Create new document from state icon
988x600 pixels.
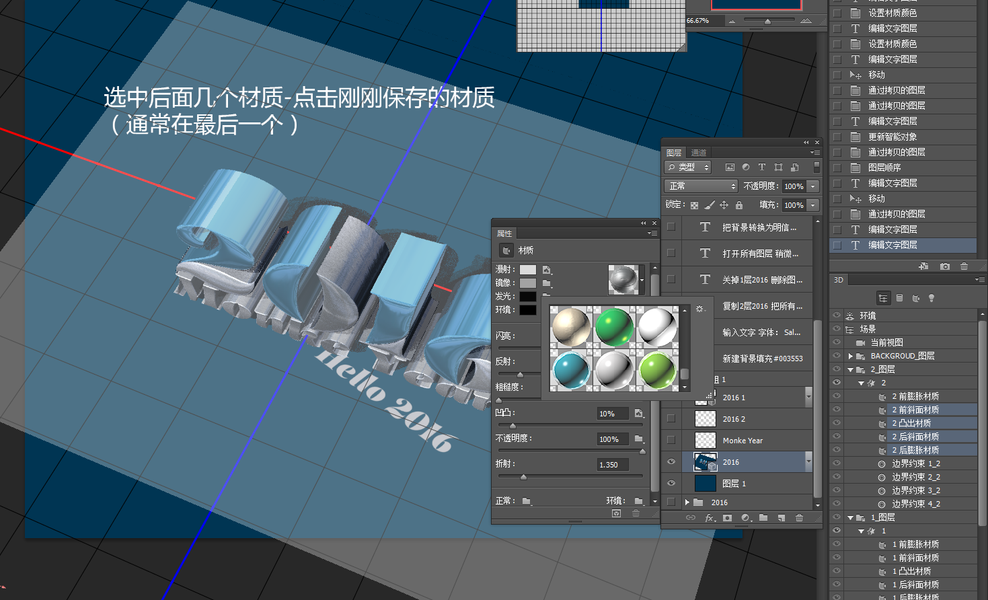[x=924, y=267]
